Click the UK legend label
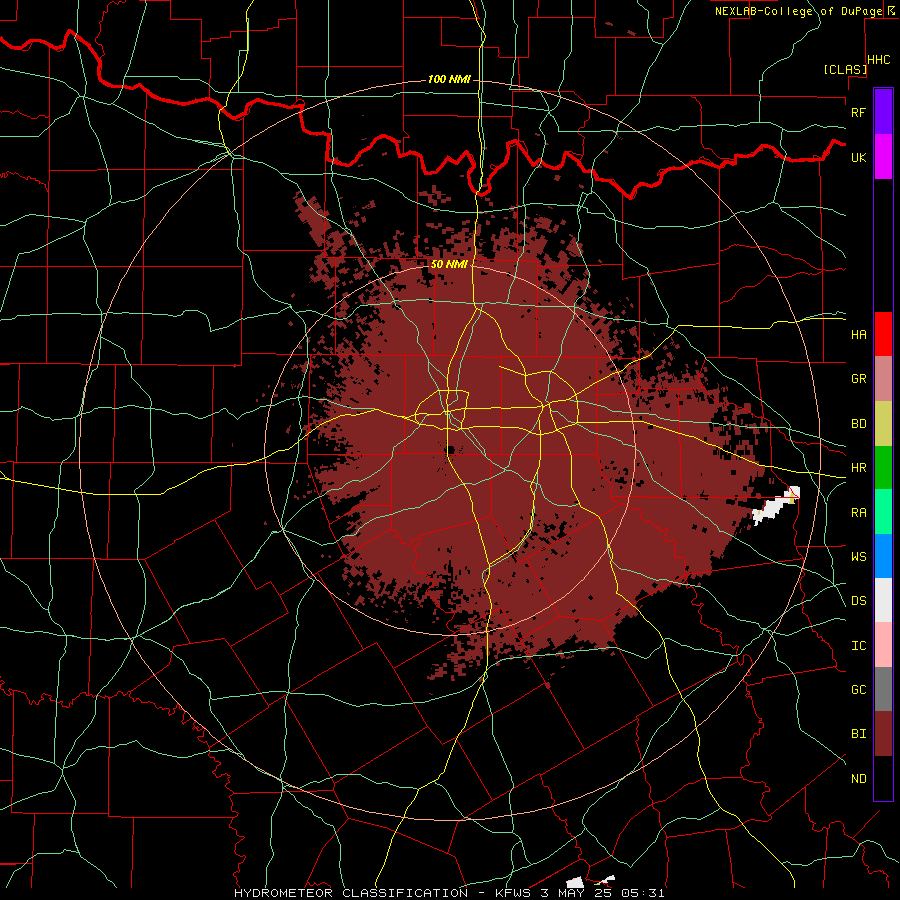The height and width of the screenshot is (900, 900). (x=858, y=157)
